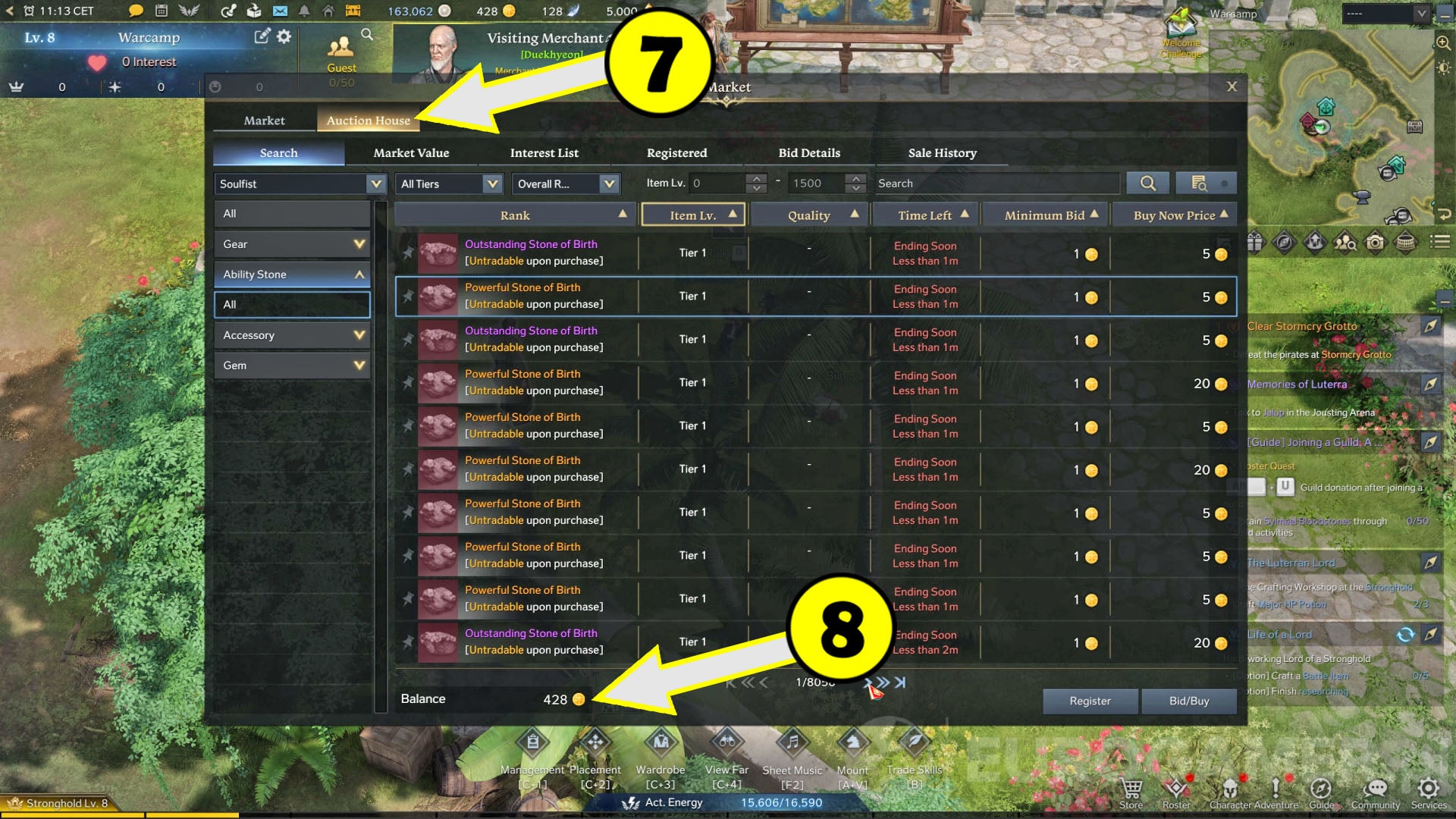
Task: Open the Soulfist class dropdown
Action: 300,184
